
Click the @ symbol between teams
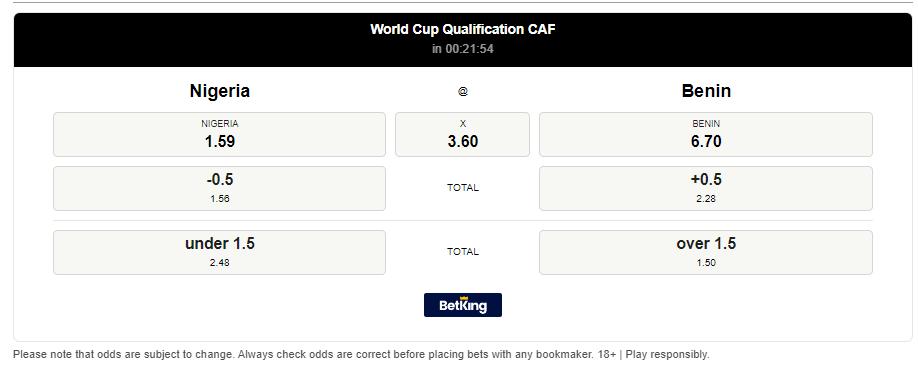pyautogui.click(x=463, y=91)
